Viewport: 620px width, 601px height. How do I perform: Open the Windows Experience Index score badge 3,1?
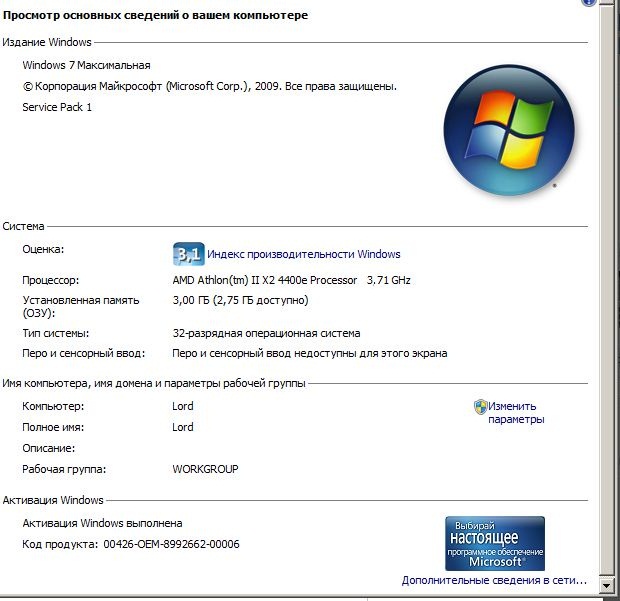pos(189,254)
